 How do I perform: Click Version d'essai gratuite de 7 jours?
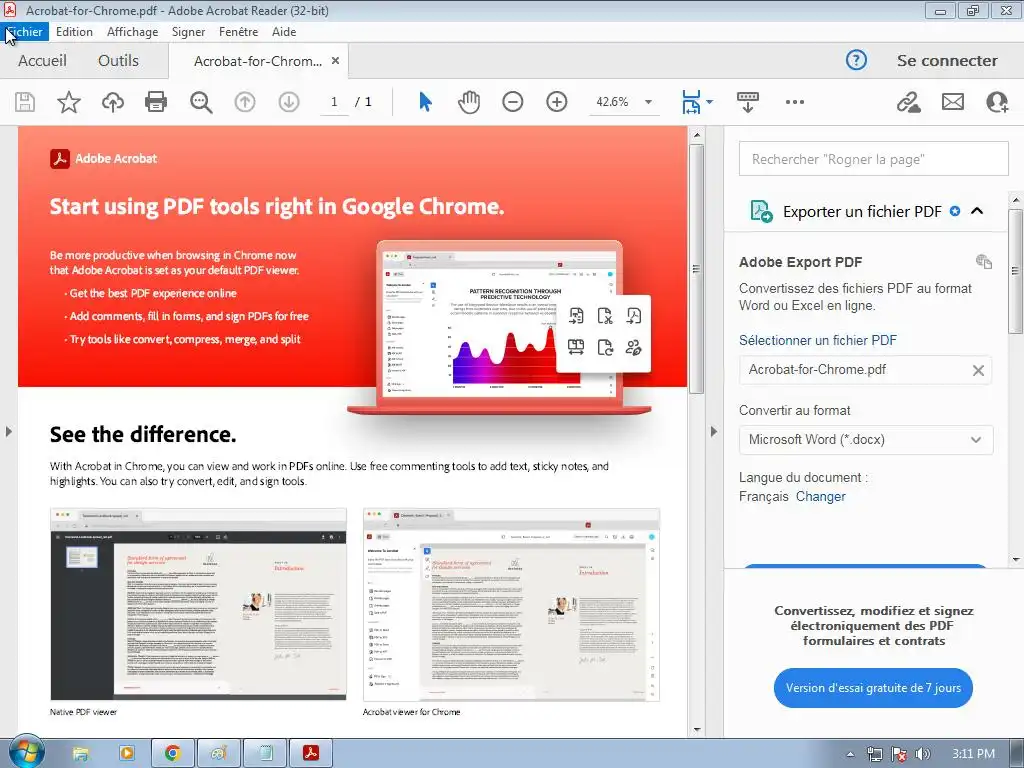click(x=873, y=688)
